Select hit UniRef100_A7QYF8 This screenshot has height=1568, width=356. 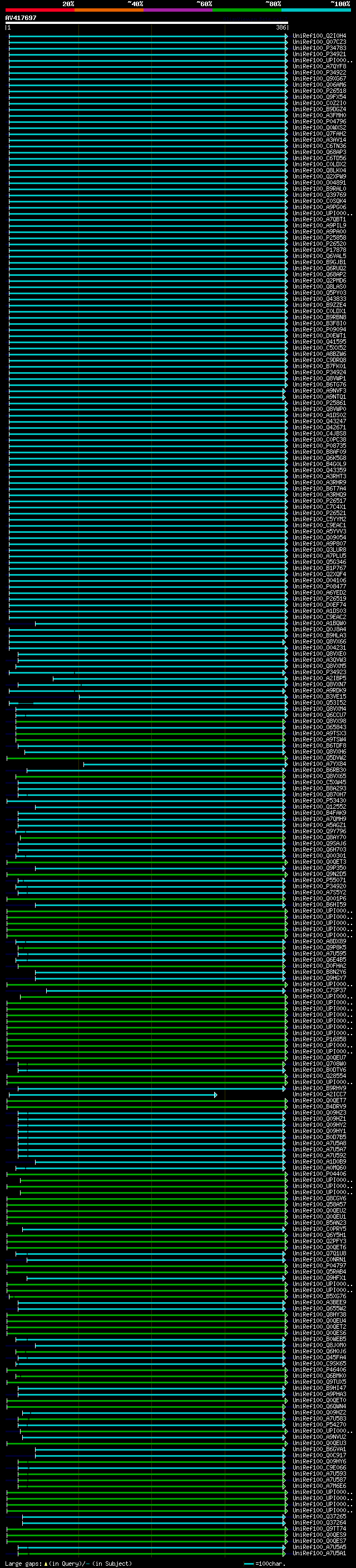(x=319, y=66)
